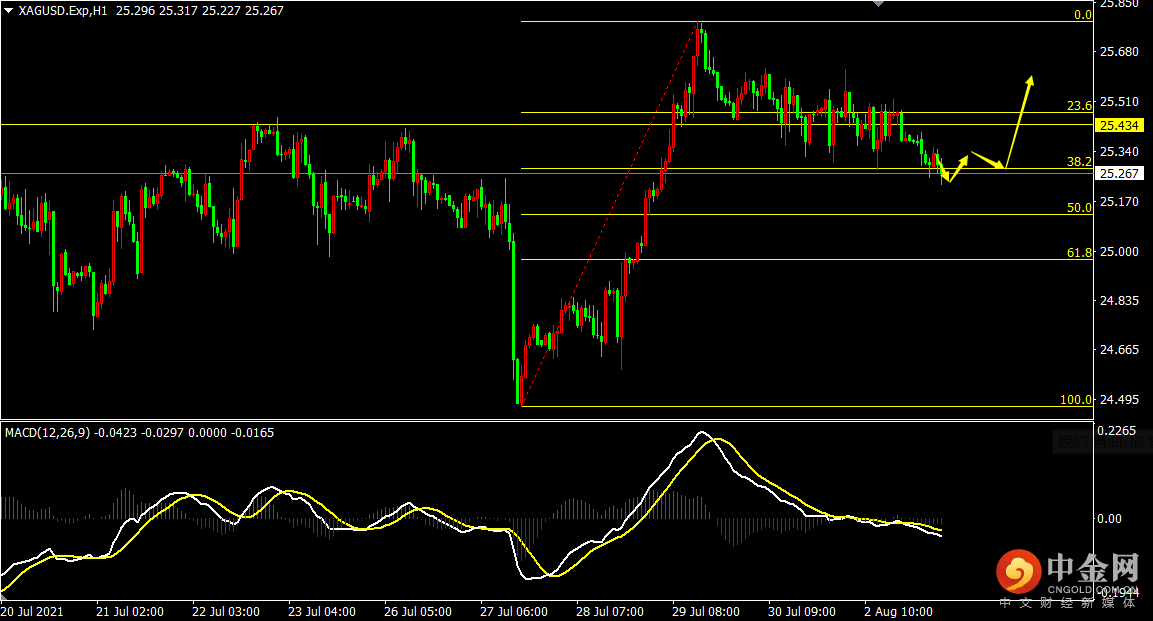Click the 2 Aug 10:00 time label

898,611
